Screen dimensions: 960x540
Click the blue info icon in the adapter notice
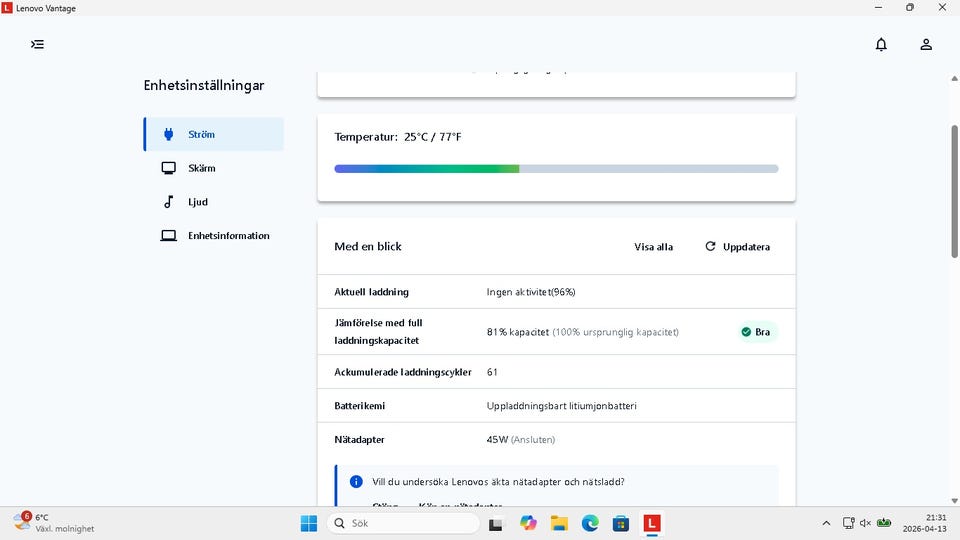(x=356, y=482)
